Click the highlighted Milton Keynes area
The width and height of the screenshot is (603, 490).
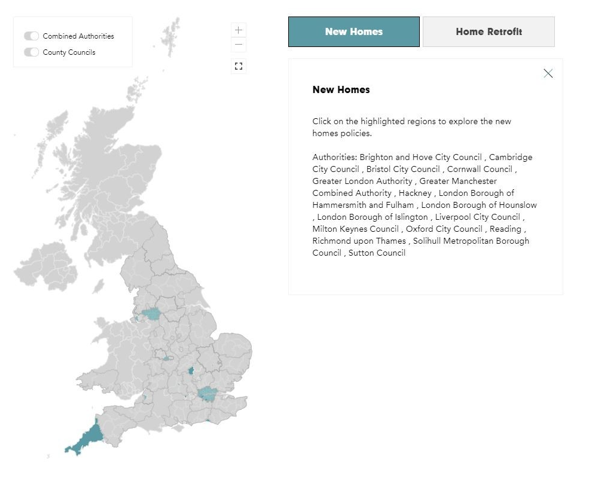190,371
